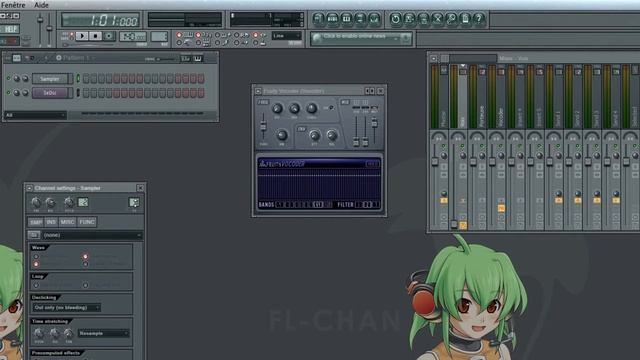The height and width of the screenshot is (360, 640).
Task: Open the keyboard editor icon in step sequencer
Action: [198, 59]
